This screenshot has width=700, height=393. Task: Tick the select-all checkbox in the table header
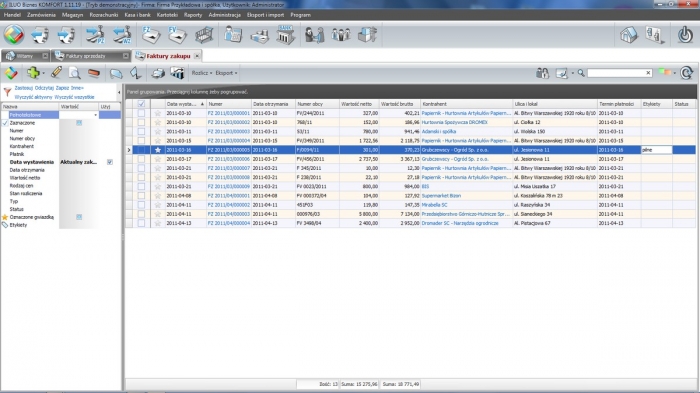141,104
